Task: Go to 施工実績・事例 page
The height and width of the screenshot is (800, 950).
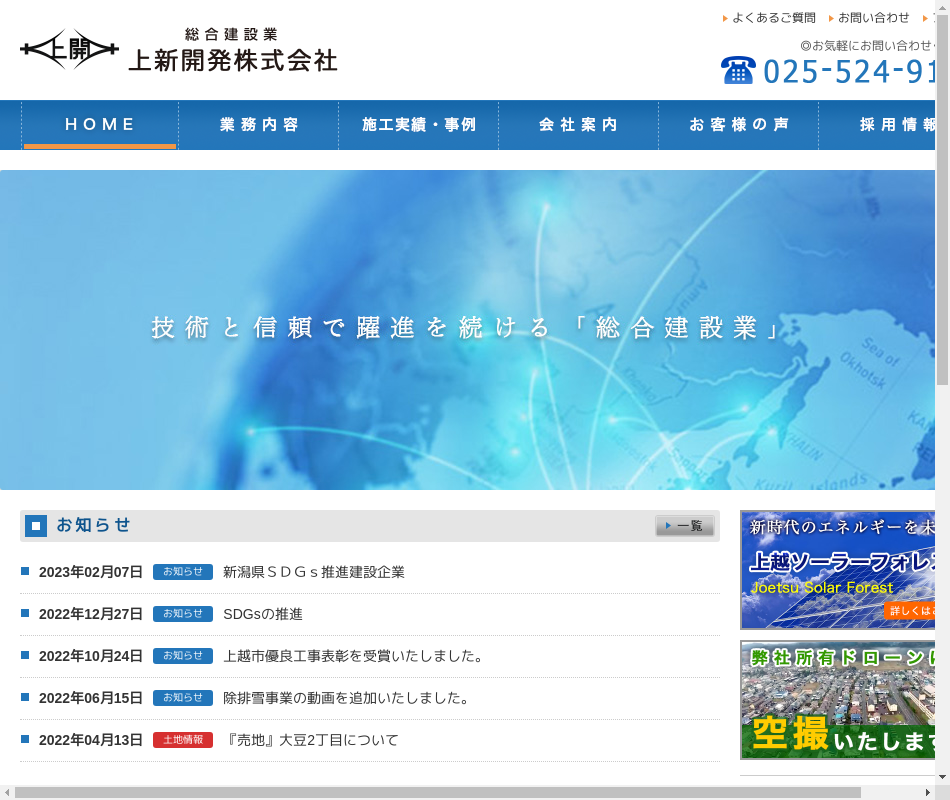Action: (x=419, y=125)
